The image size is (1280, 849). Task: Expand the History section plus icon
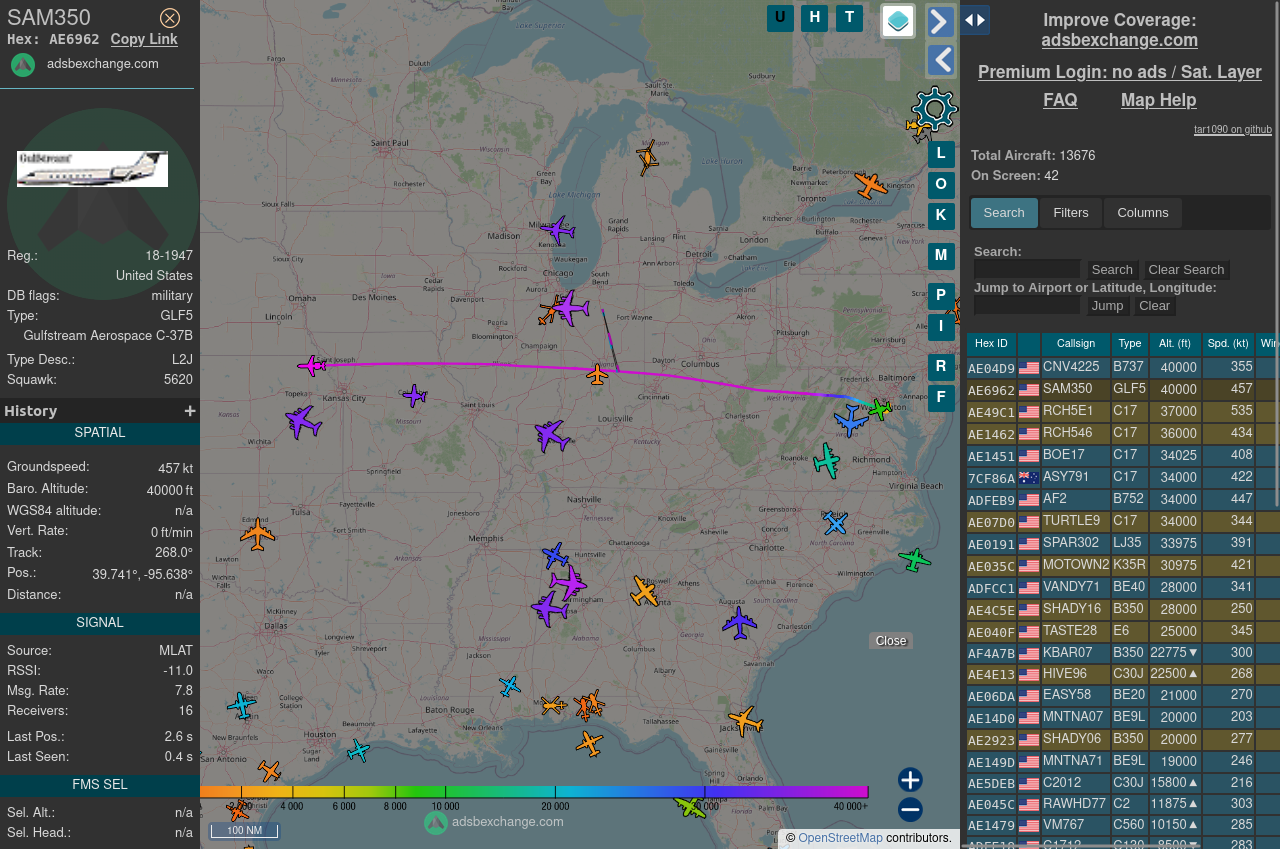point(190,411)
